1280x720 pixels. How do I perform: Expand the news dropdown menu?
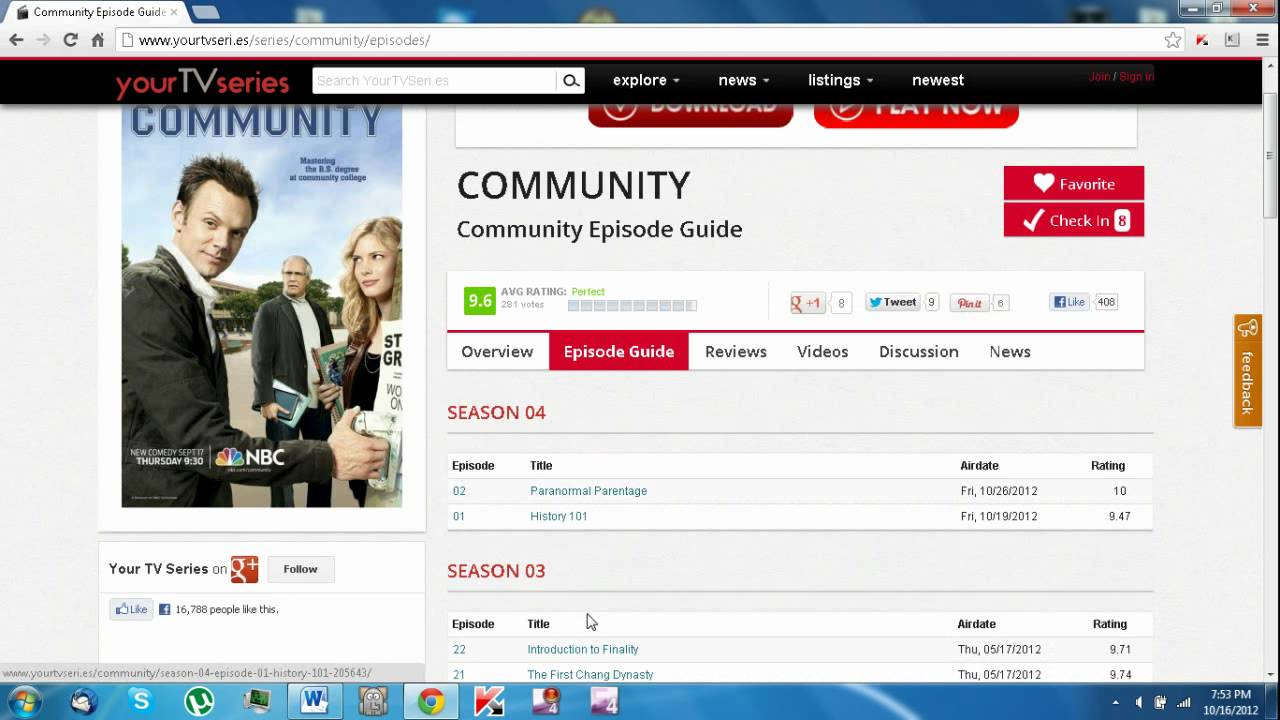click(x=744, y=80)
